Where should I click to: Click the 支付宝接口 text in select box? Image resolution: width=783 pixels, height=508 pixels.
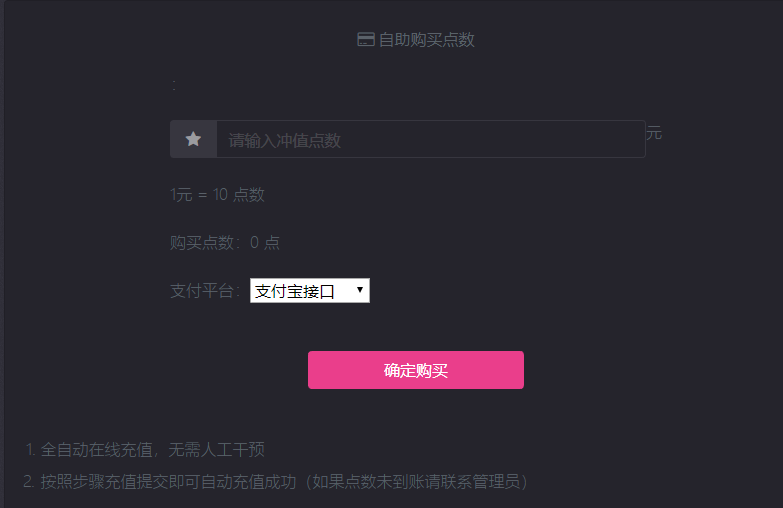tap(295, 291)
